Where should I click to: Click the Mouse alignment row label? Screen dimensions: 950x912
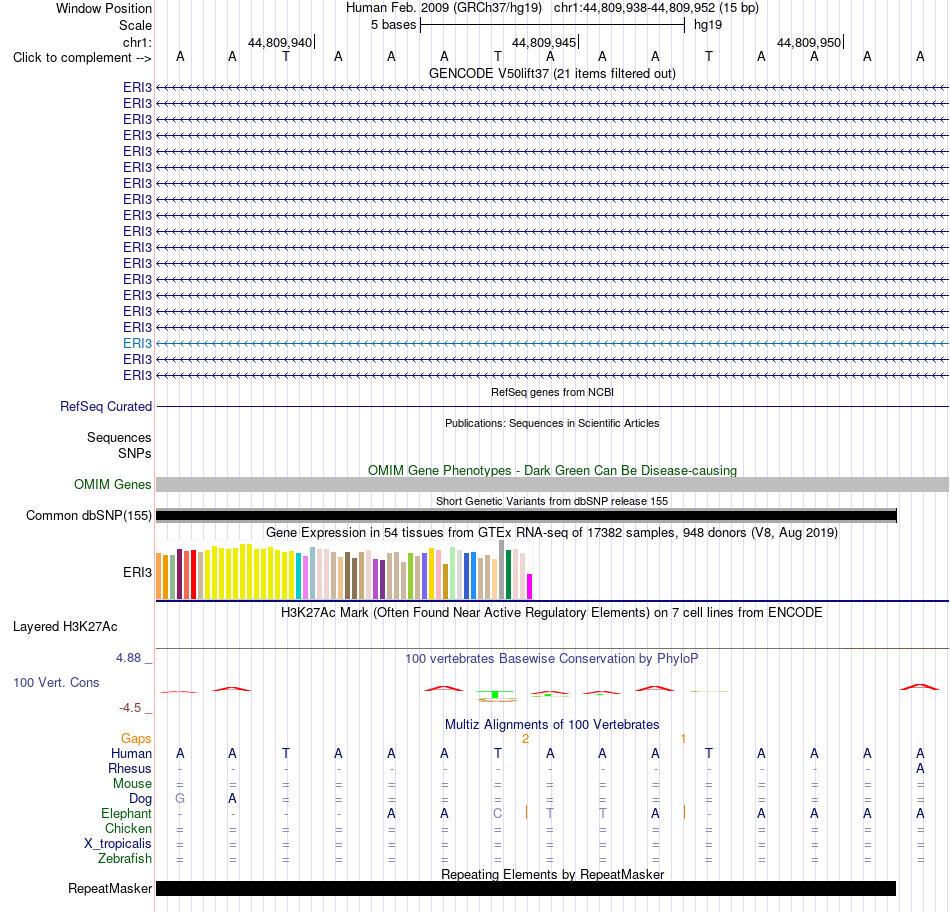tap(132, 784)
